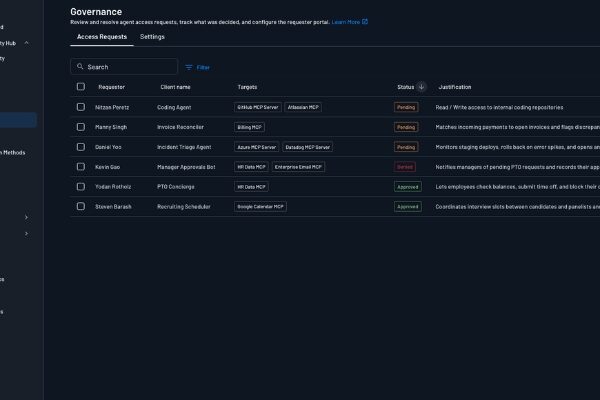Click the Denied status badge
600x400 pixels.
pyautogui.click(x=405, y=167)
